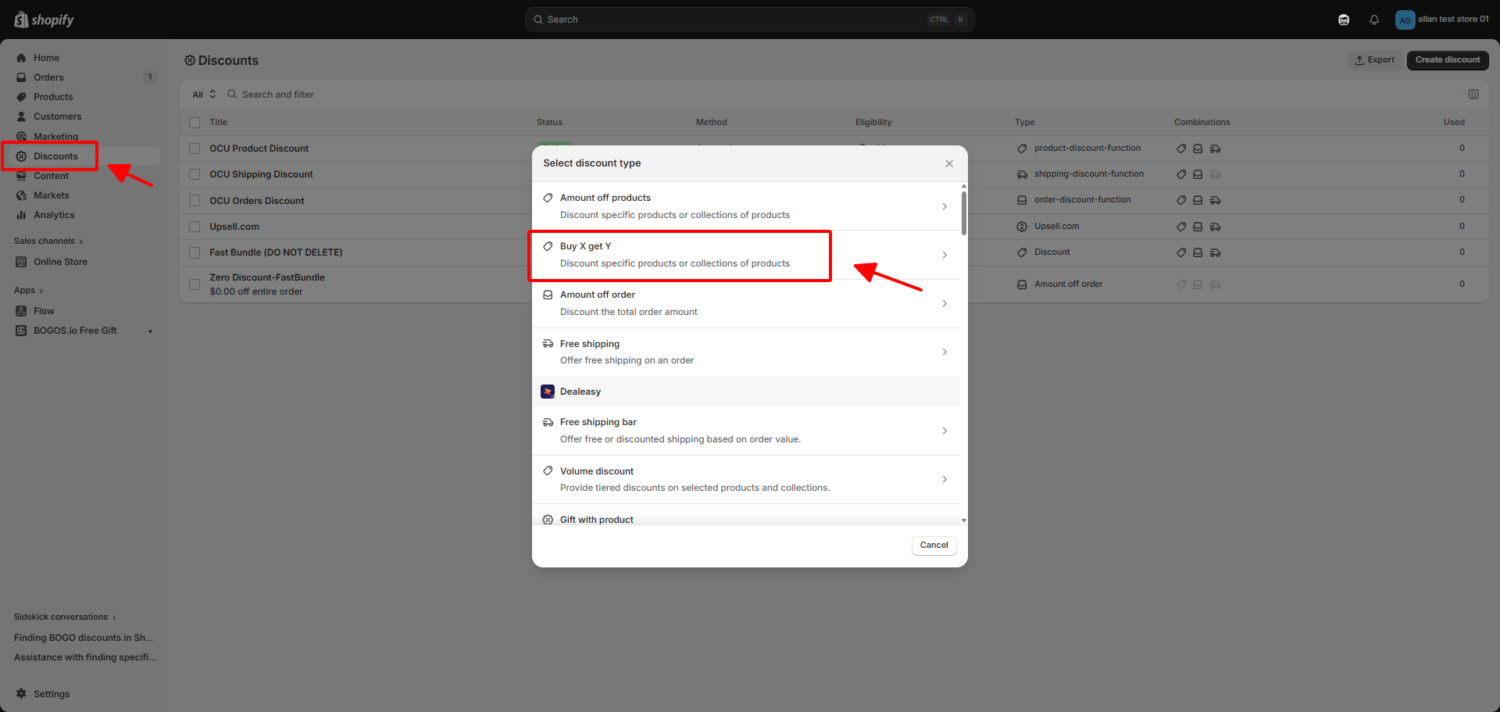Toggle the select-all checkbox in table header

click(195, 122)
